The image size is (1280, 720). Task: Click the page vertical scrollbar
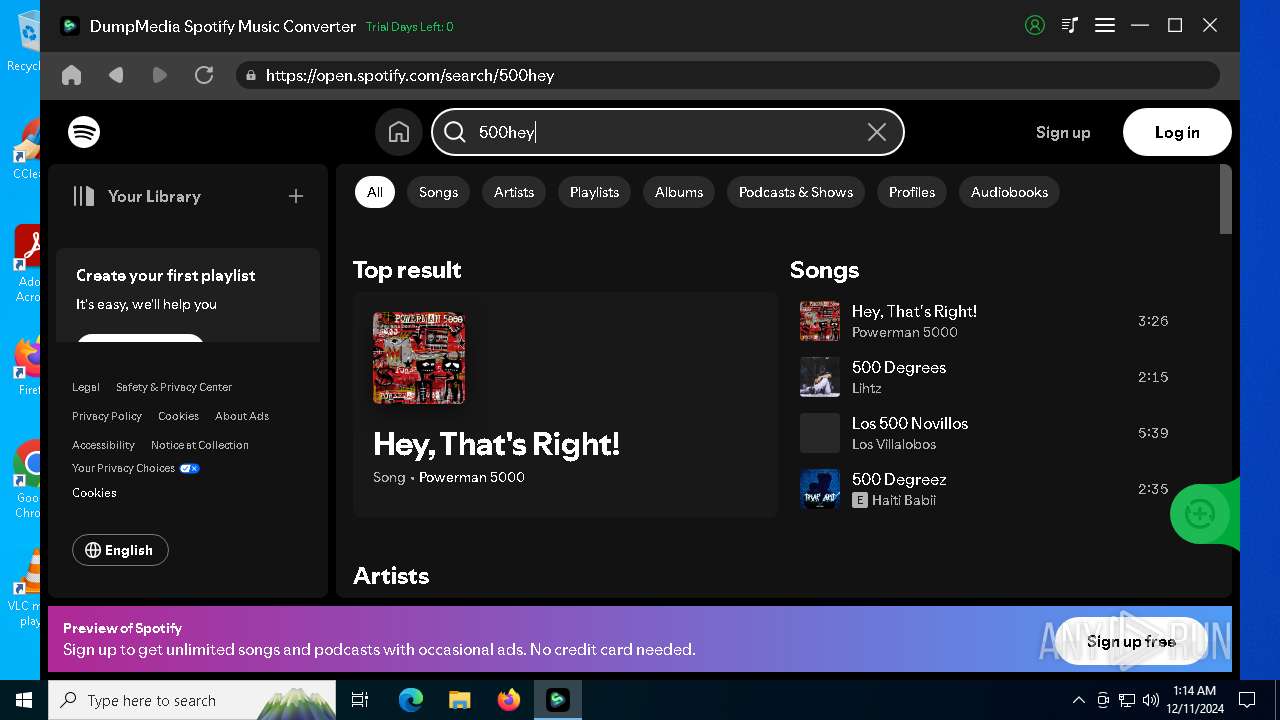[x=1226, y=200]
